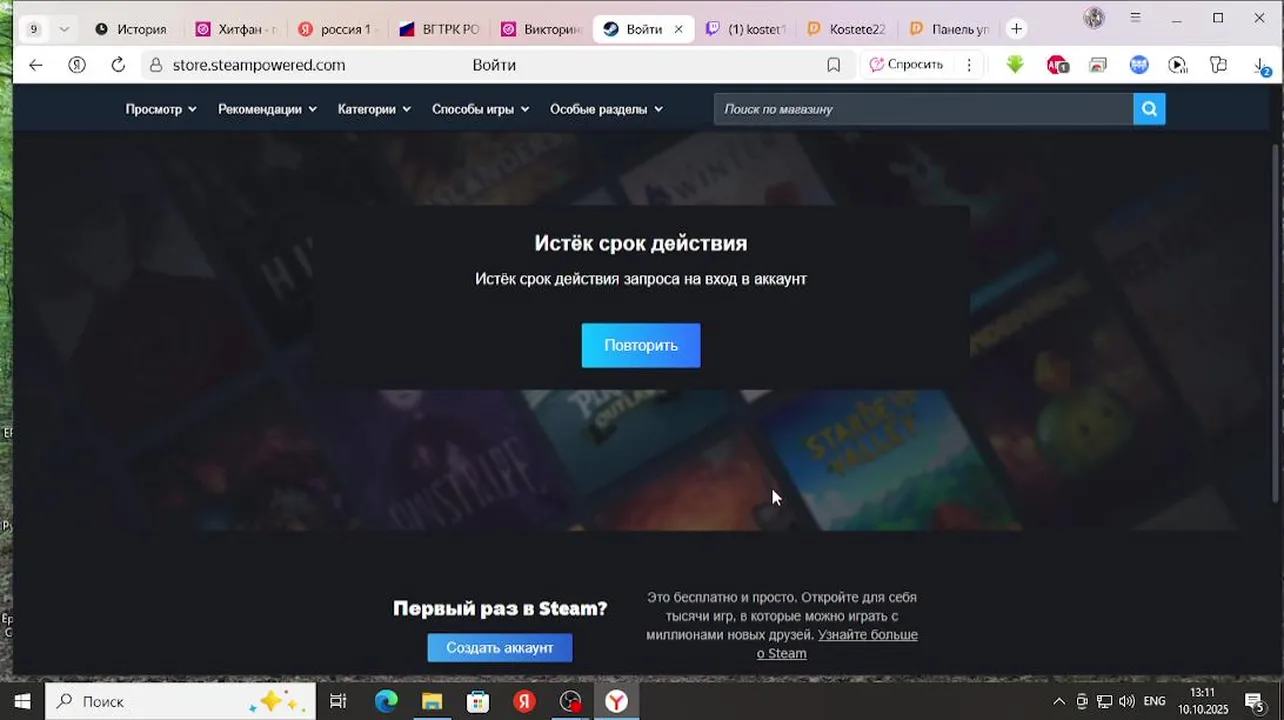The image size is (1284, 720).
Task: Open File Explorer from the taskbar
Action: pos(432,701)
